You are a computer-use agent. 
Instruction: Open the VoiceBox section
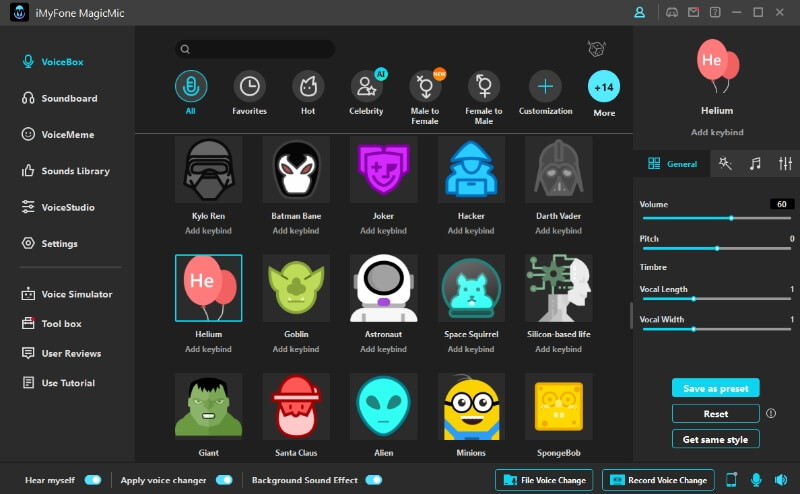tap(53, 62)
